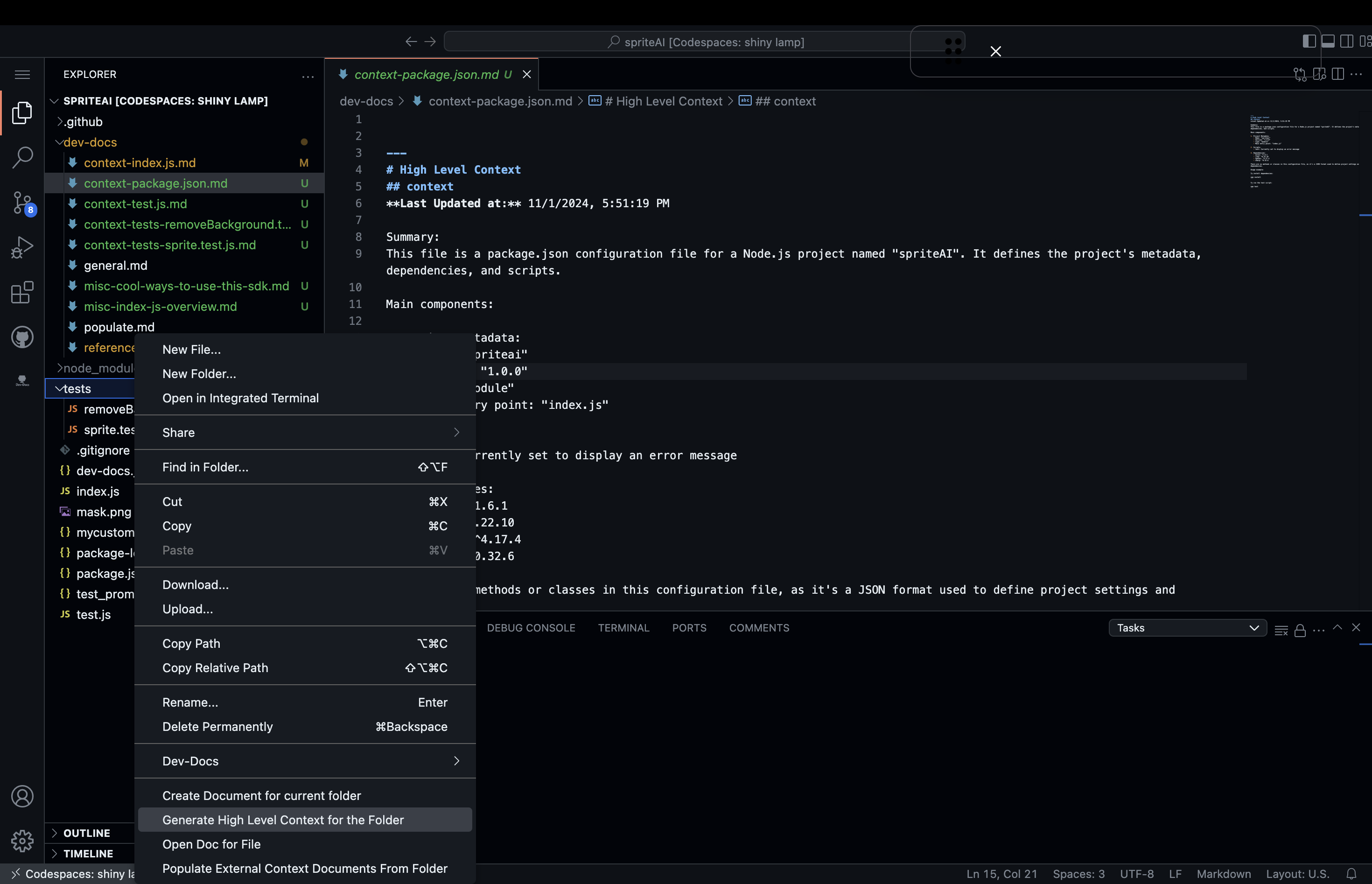Click the Markdown language mode in status bar

coord(1224,874)
